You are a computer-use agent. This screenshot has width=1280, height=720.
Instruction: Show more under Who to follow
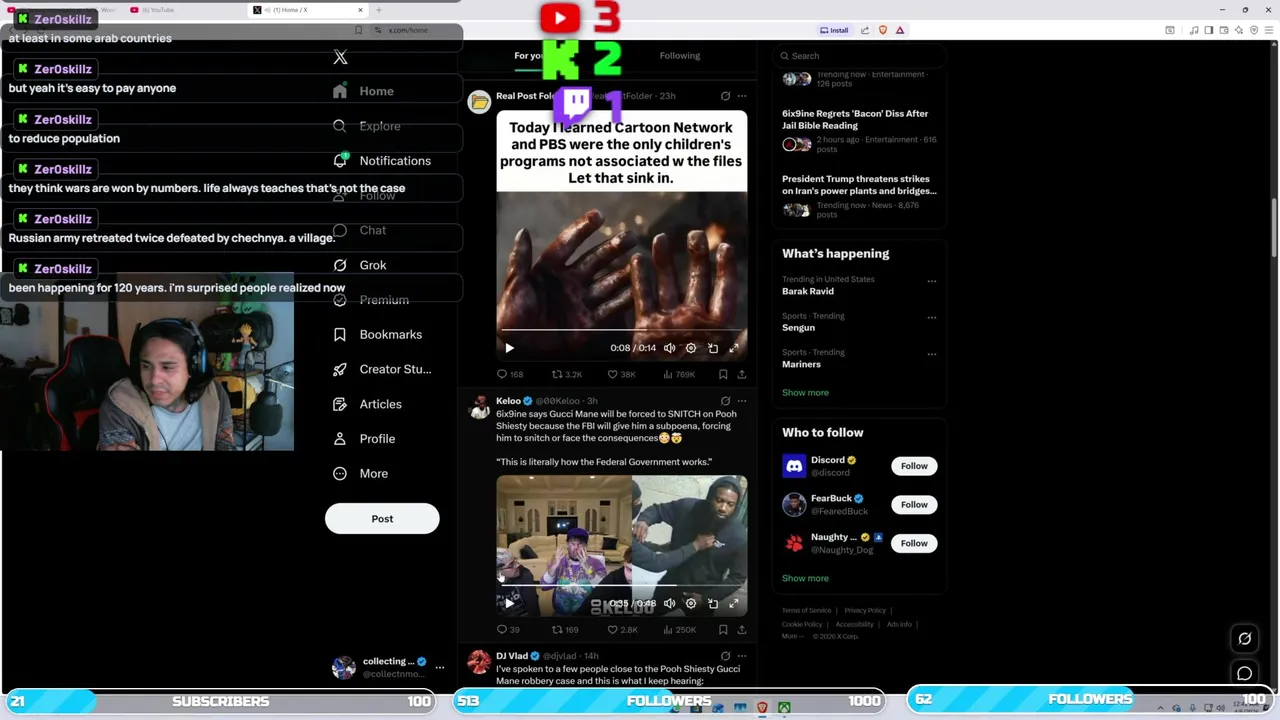click(x=805, y=578)
